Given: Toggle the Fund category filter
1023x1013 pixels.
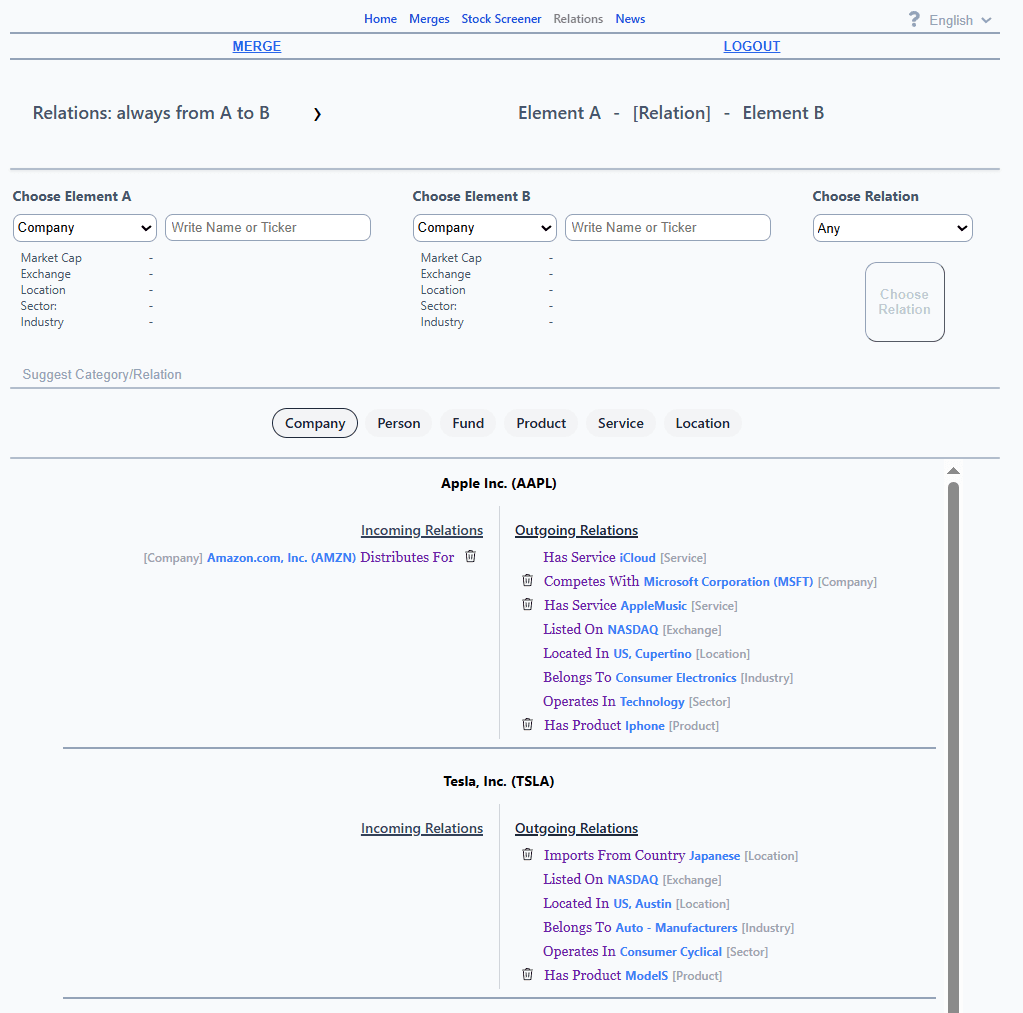Looking at the screenshot, I should [468, 423].
